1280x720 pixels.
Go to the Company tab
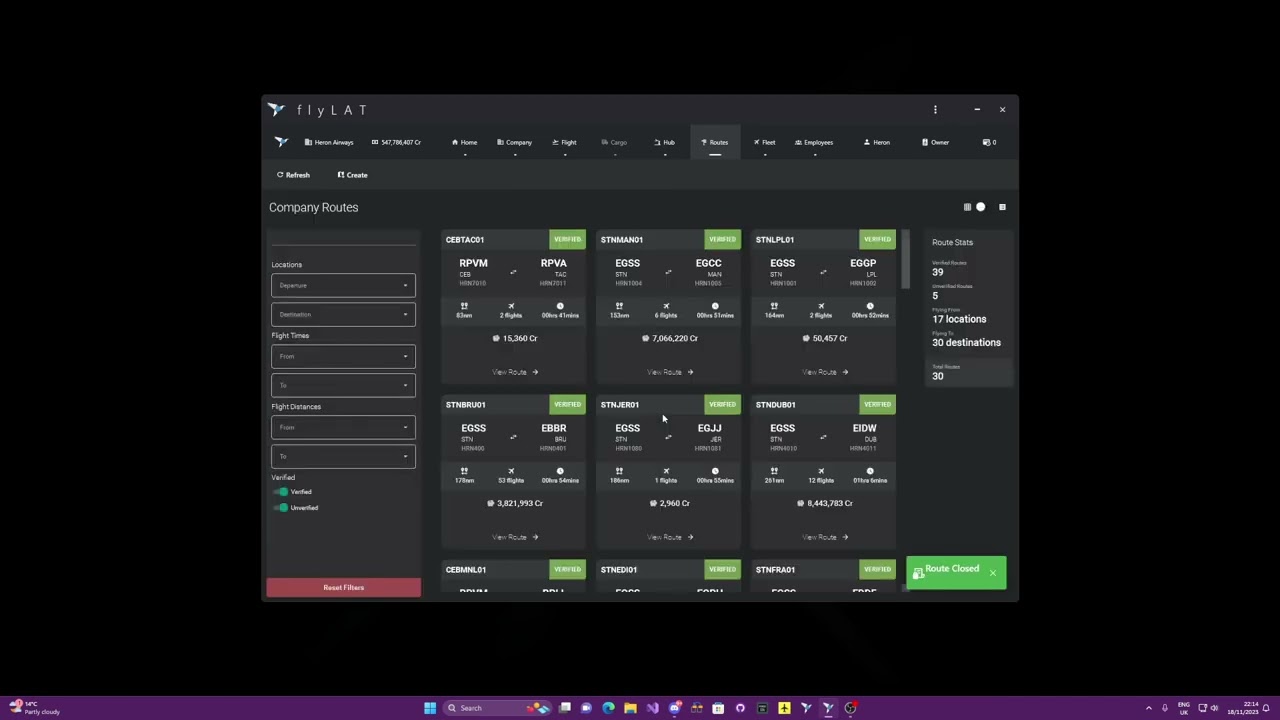click(x=514, y=142)
